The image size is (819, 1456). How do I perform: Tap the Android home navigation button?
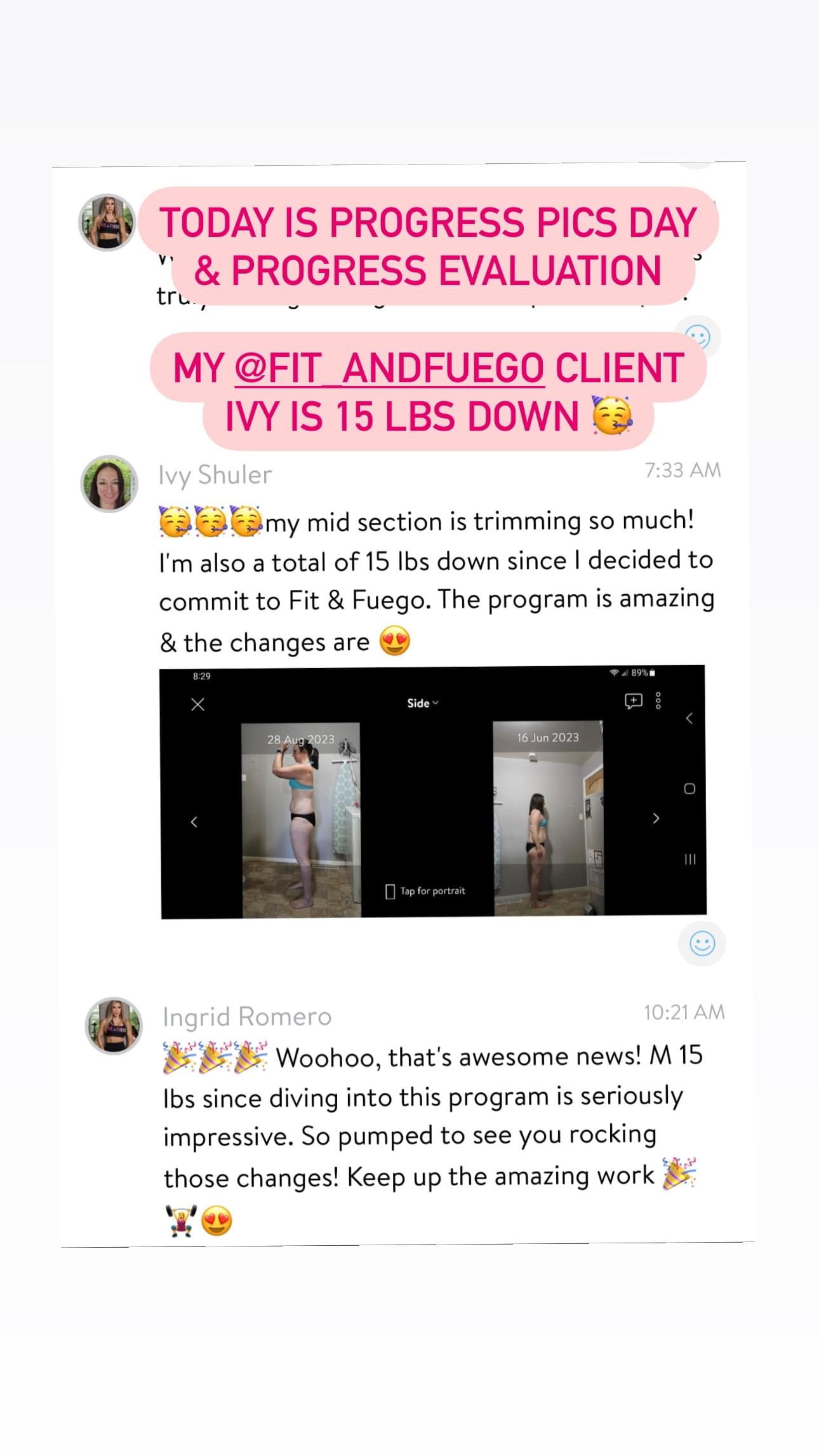689,789
